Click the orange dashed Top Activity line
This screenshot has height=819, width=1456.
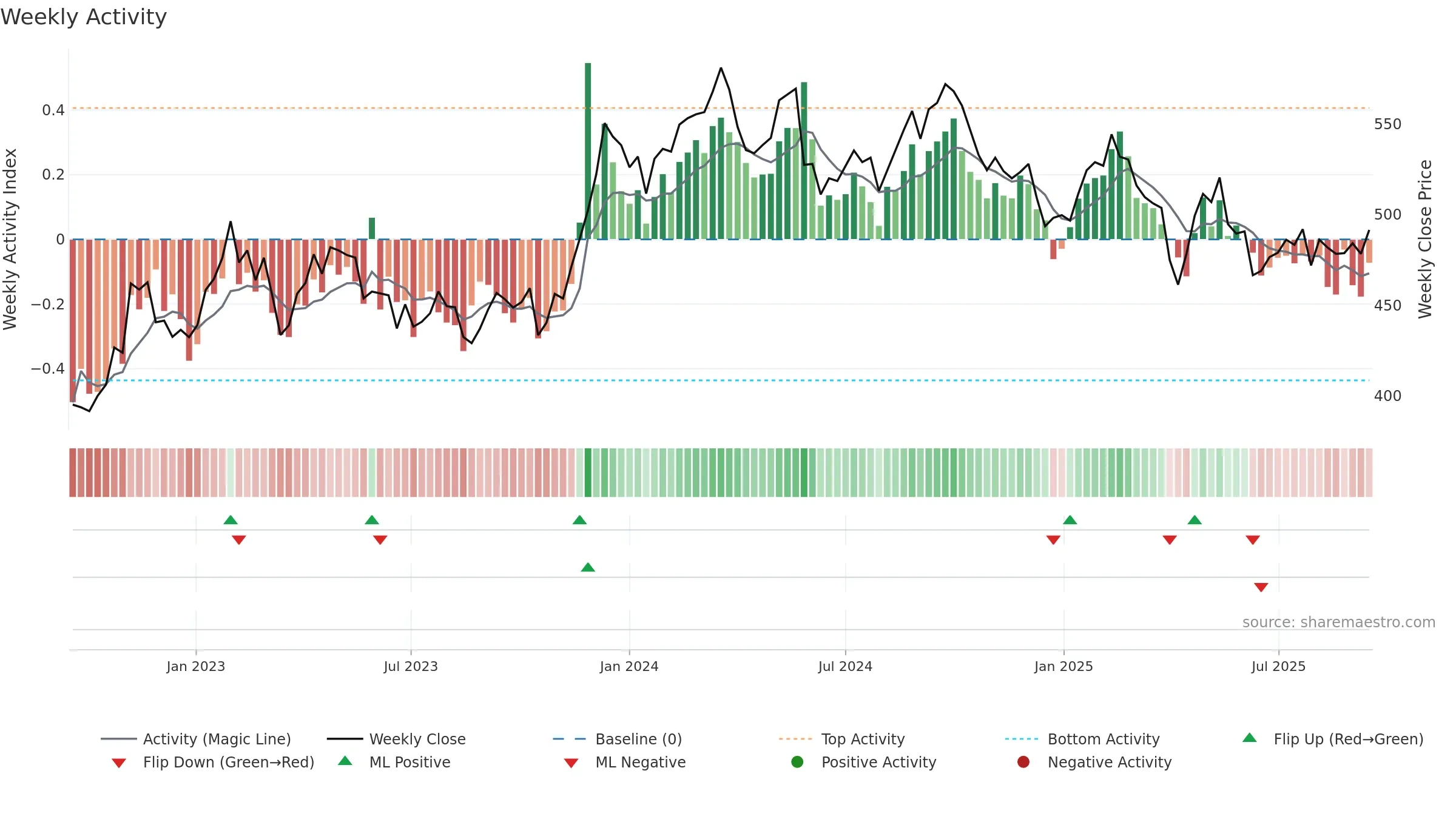[x=721, y=108]
